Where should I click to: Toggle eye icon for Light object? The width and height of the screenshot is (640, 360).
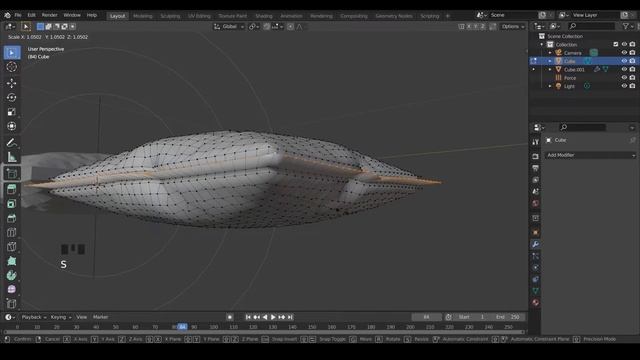point(624,86)
